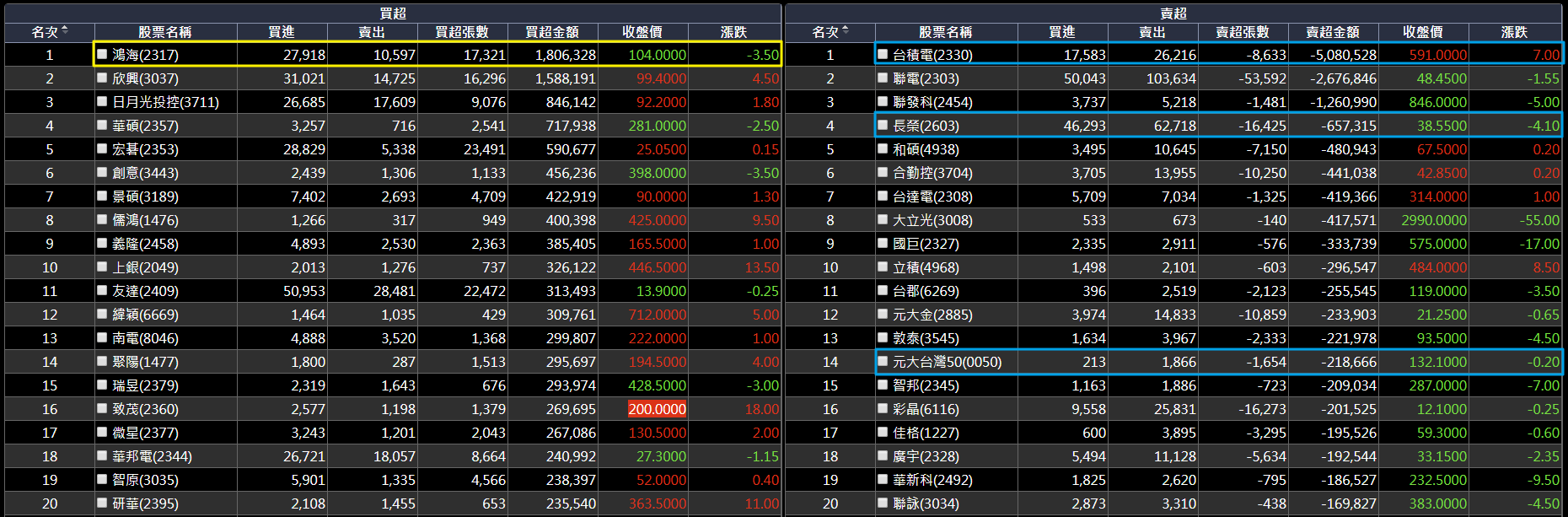
Task: Select the 台郡(6269) row name
Action: click(x=926, y=291)
